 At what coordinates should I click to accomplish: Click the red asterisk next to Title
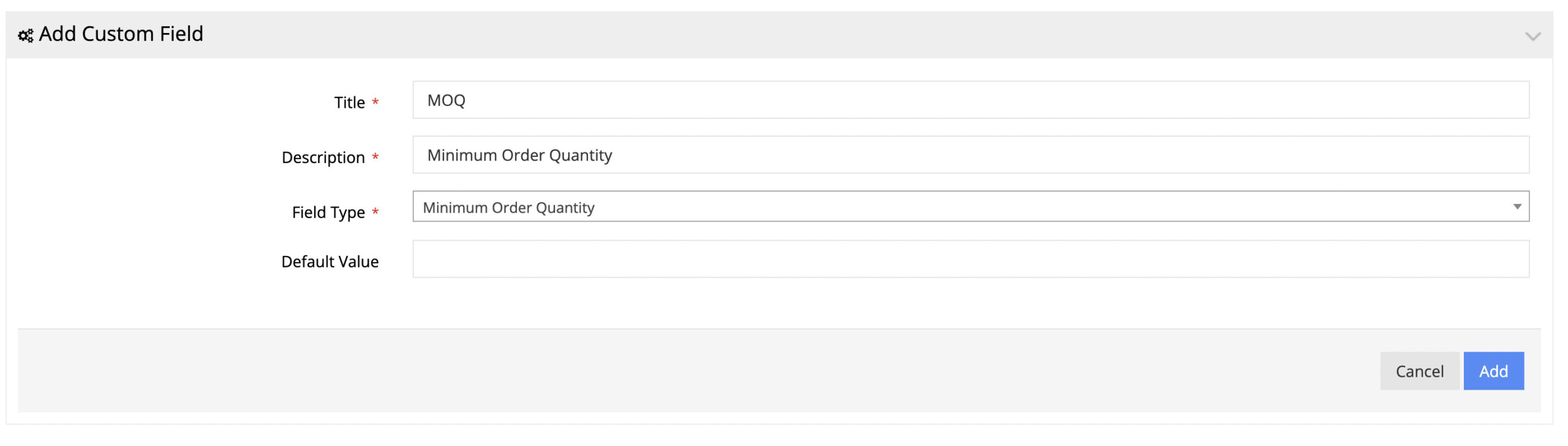point(375,102)
